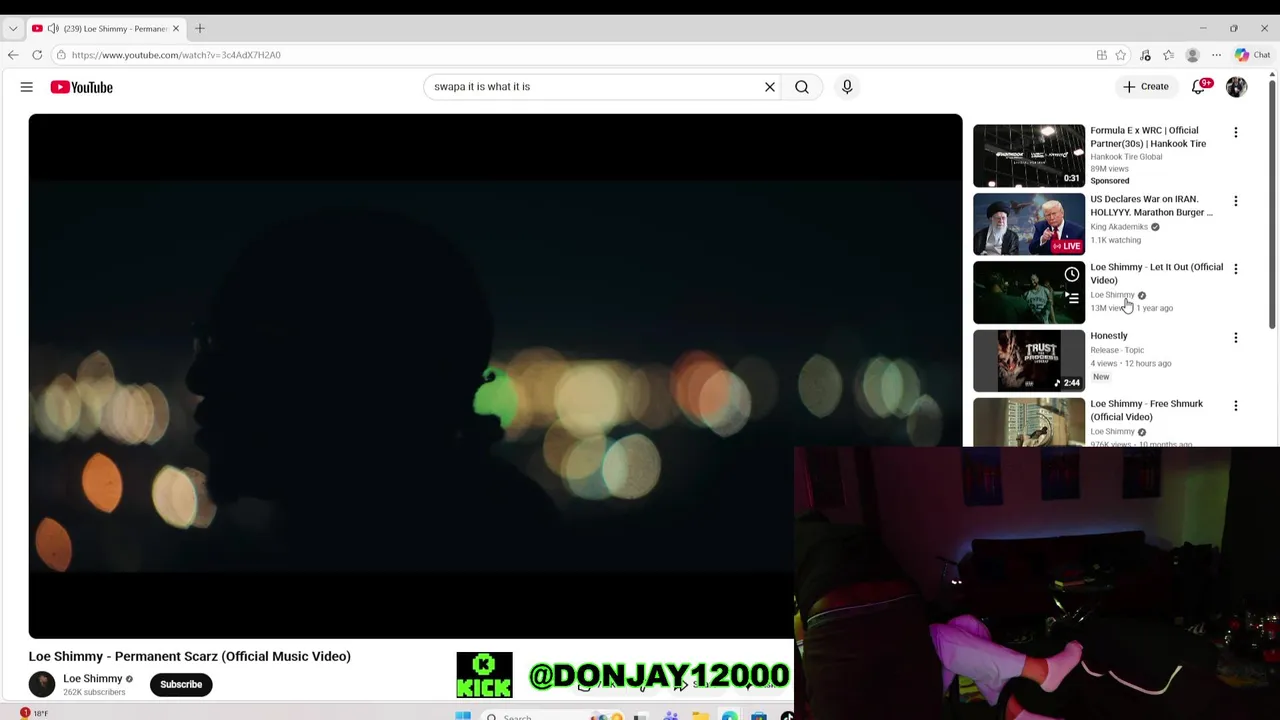This screenshot has height=720, width=1280.
Task: Open more options for Formula E ad
Action: (x=1236, y=133)
